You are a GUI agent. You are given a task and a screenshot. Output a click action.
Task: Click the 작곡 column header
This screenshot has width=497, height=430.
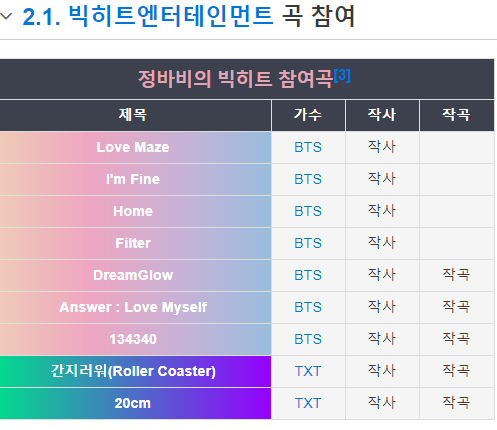[x=457, y=115]
